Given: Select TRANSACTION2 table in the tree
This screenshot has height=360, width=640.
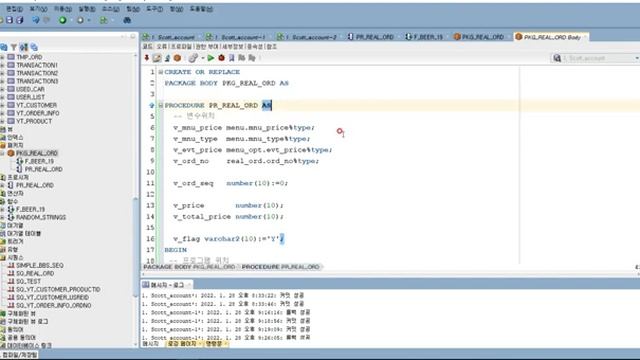Looking at the screenshot, I should pyautogui.click(x=37, y=73).
